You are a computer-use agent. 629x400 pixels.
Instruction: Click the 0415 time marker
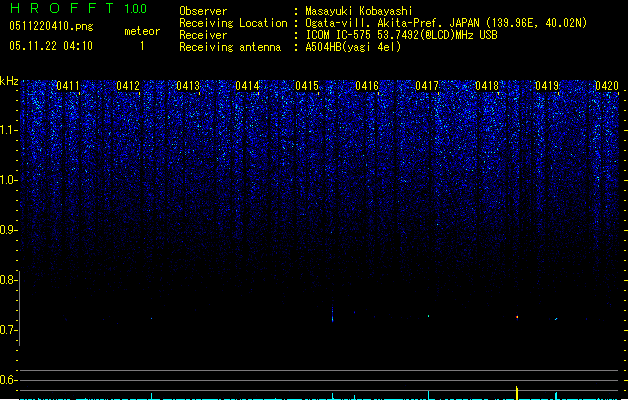click(307, 86)
